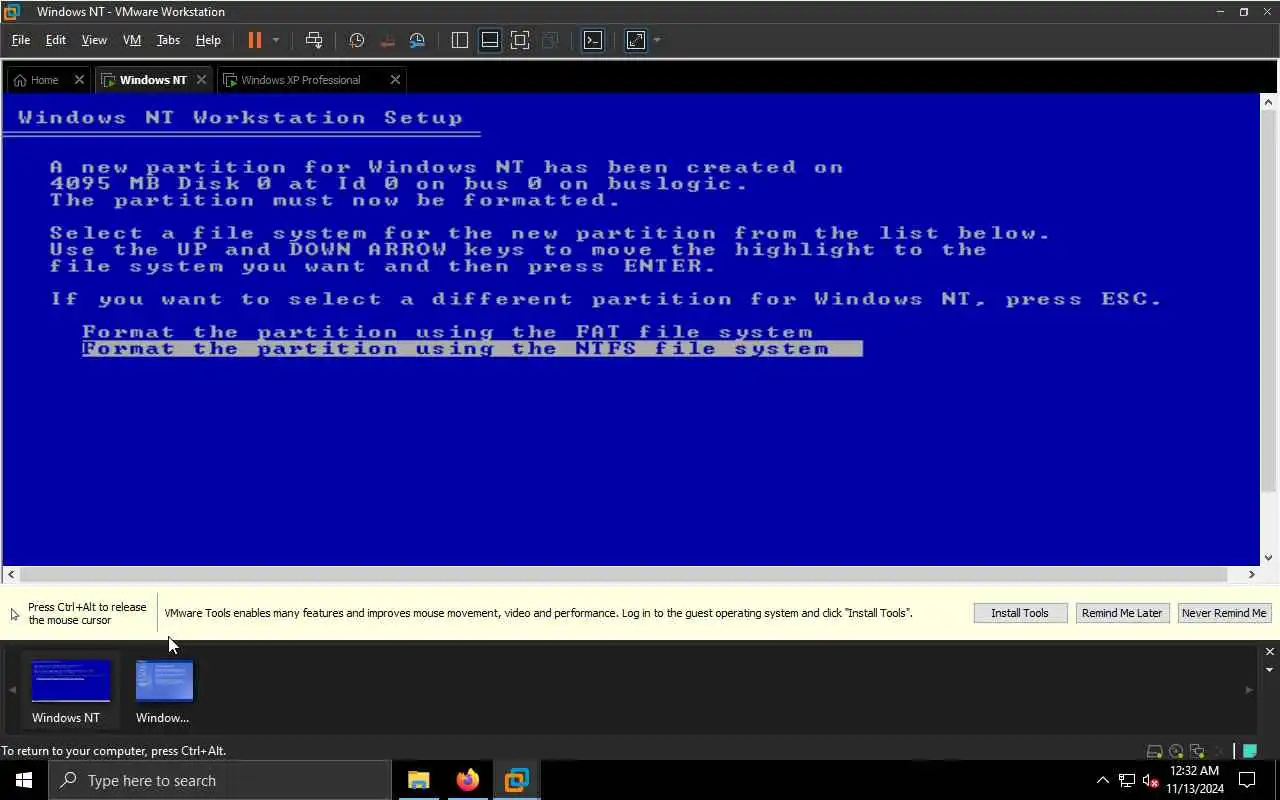Click the thumbnail bar left scroll arrow
The height and width of the screenshot is (800, 1280).
point(12,690)
